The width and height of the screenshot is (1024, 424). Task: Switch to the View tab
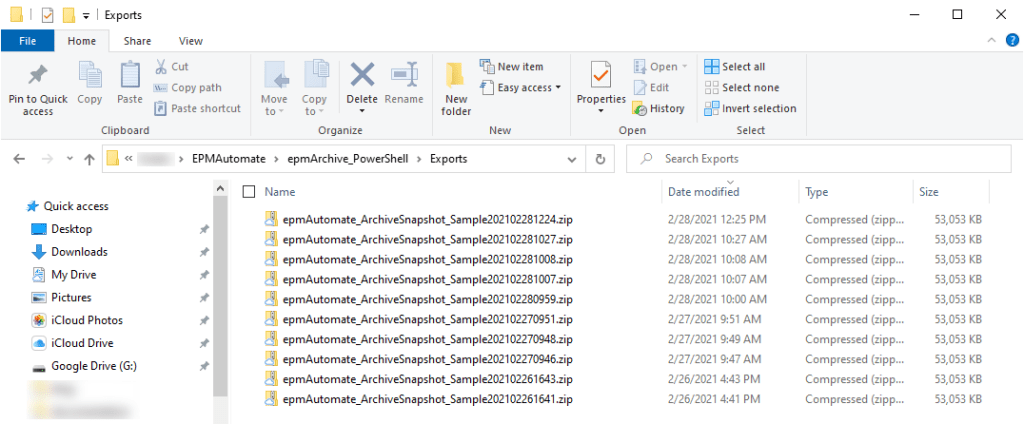click(190, 41)
